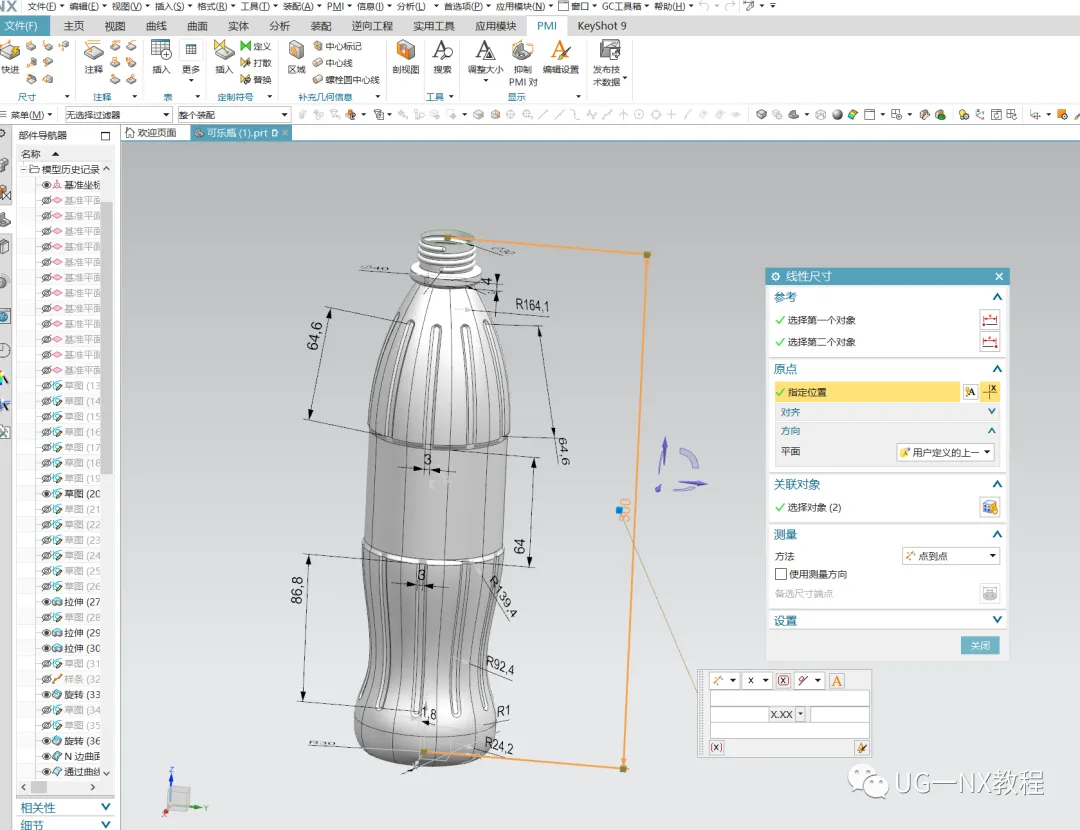Toggle visibility of 草图 (20) item
Screen dimensions: 1080x830
(x=47, y=494)
